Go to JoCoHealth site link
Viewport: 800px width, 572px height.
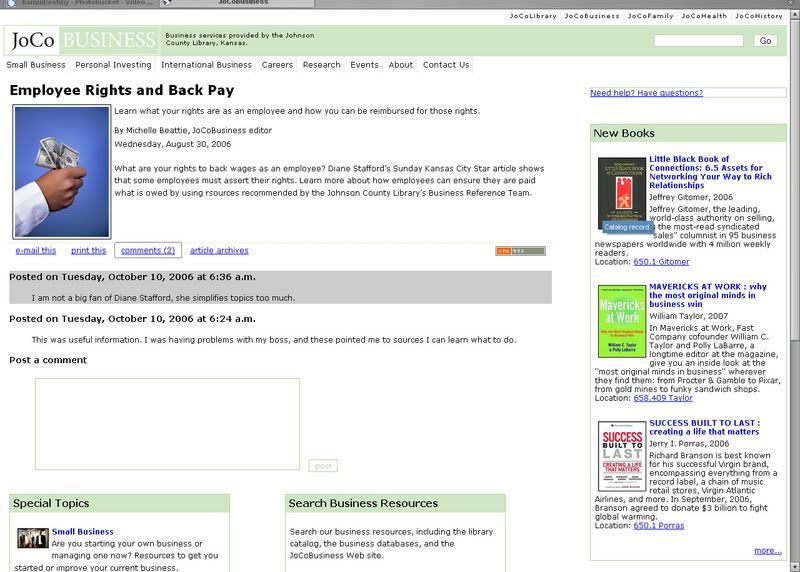tap(704, 16)
